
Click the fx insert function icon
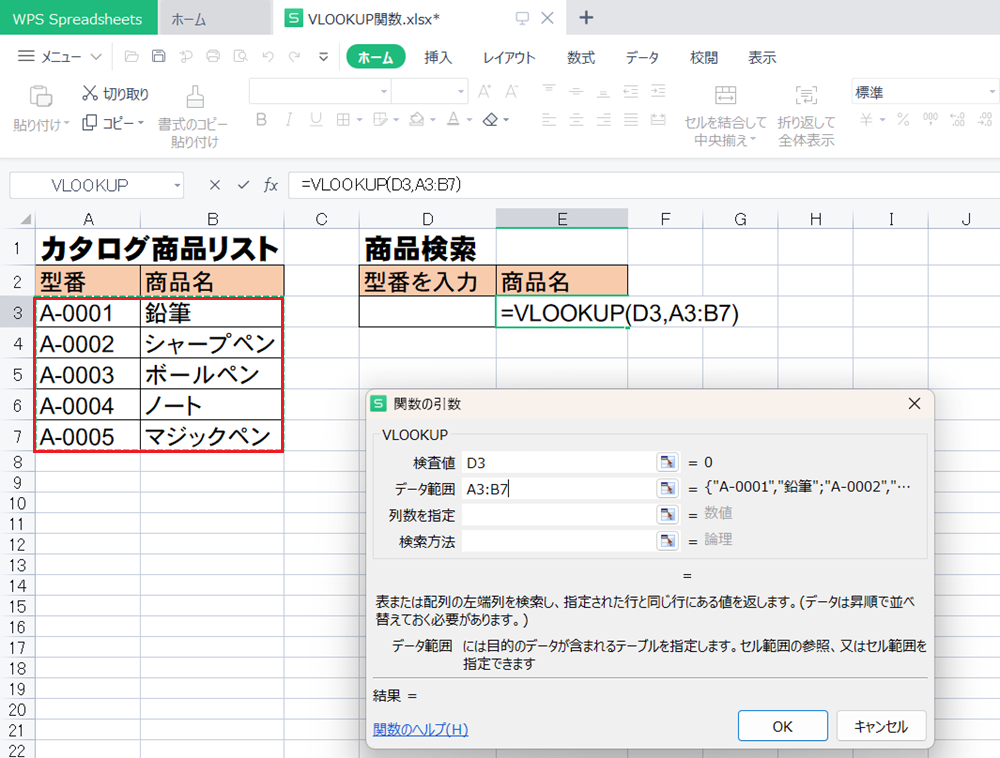271,185
